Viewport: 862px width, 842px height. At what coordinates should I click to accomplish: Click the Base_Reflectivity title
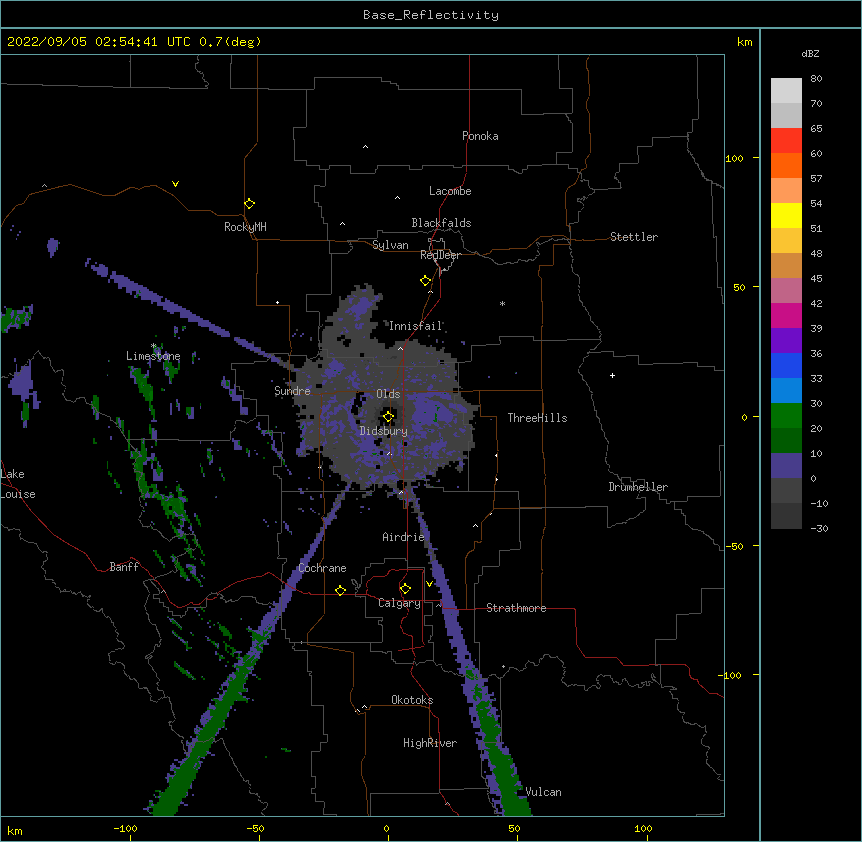(431, 15)
